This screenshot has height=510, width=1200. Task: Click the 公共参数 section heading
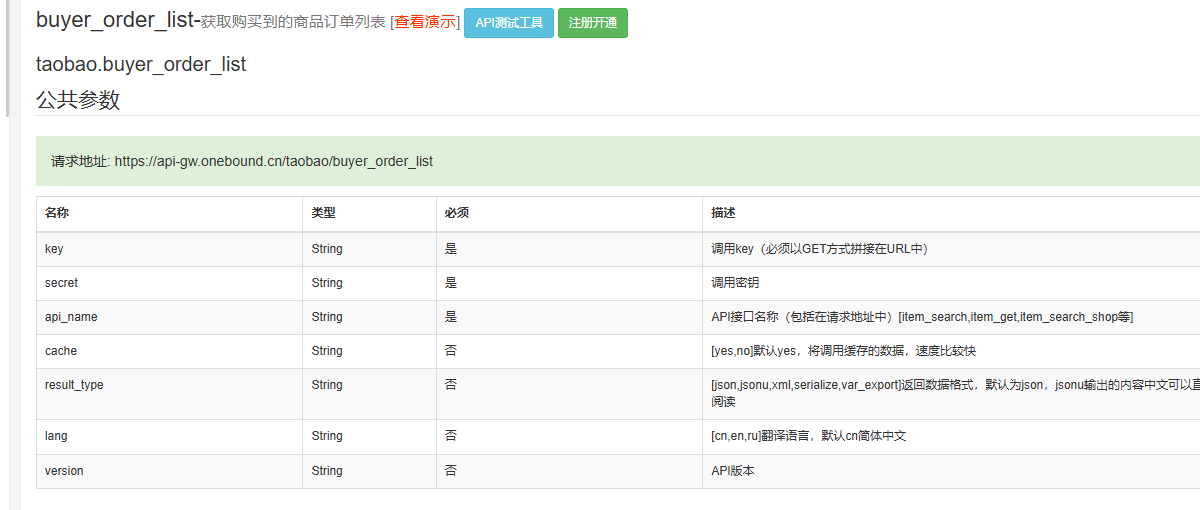[x=78, y=100]
